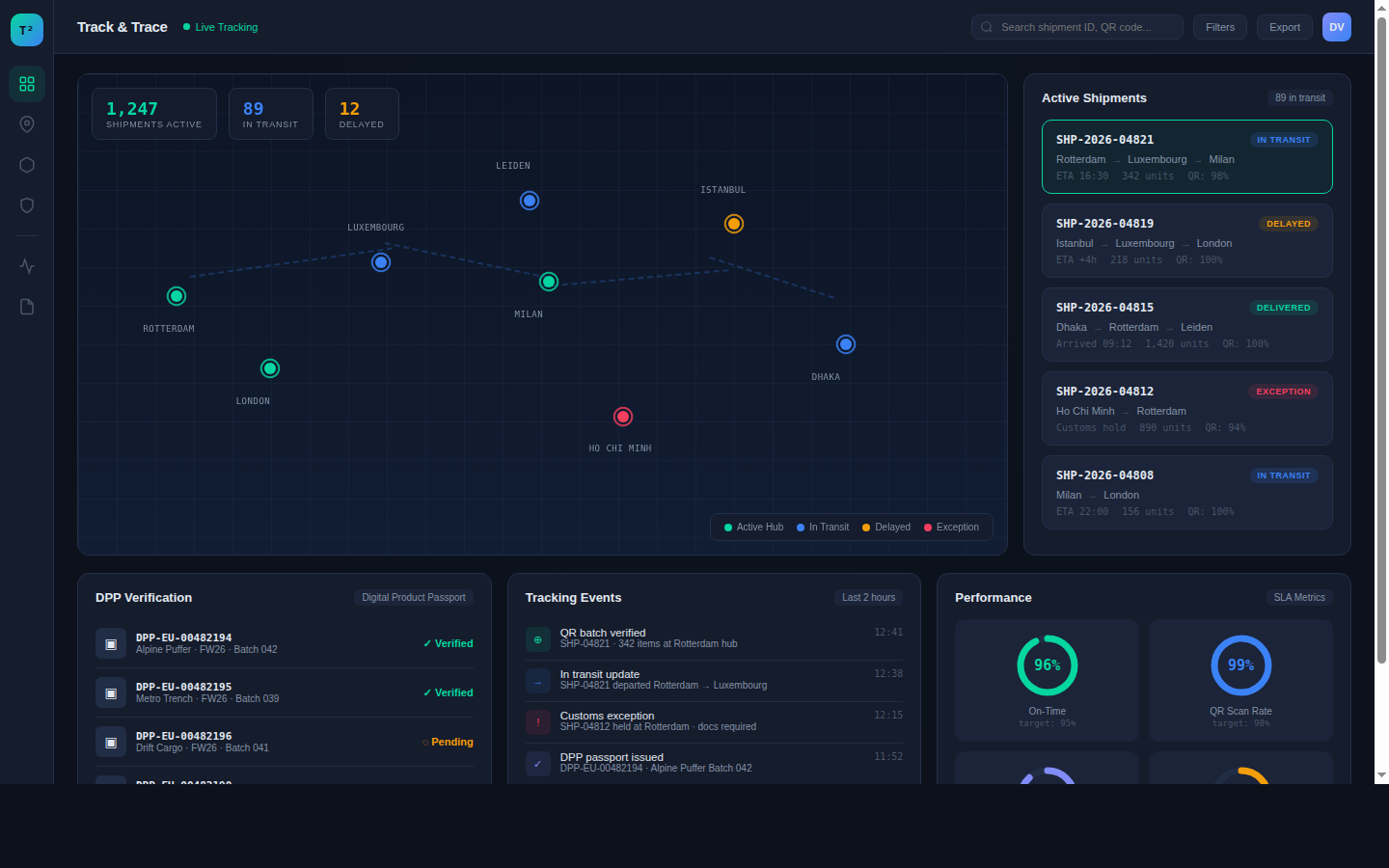Click the In transit update arrow icon
This screenshot has width=1389, height=868.
538,681
